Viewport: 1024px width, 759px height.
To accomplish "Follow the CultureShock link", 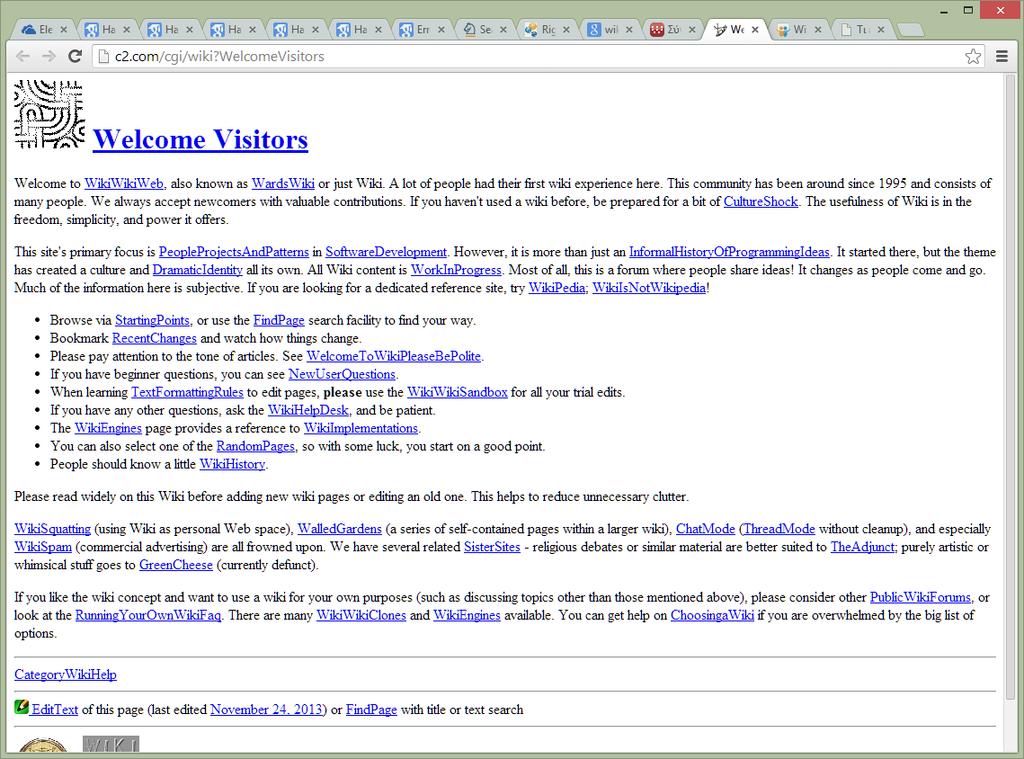I will 761,202.
